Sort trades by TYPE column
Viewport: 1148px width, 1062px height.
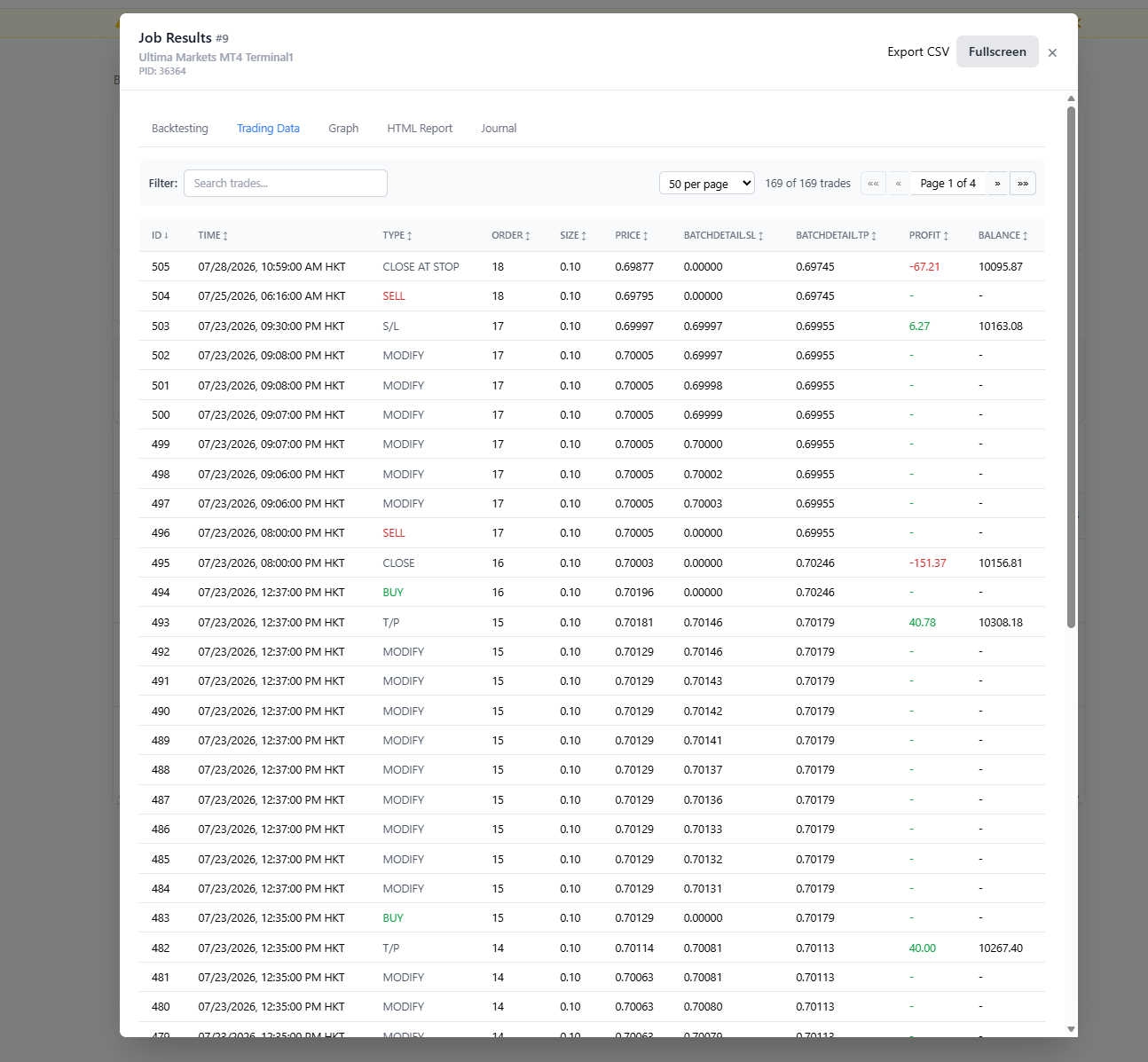(x=397, y=236)
